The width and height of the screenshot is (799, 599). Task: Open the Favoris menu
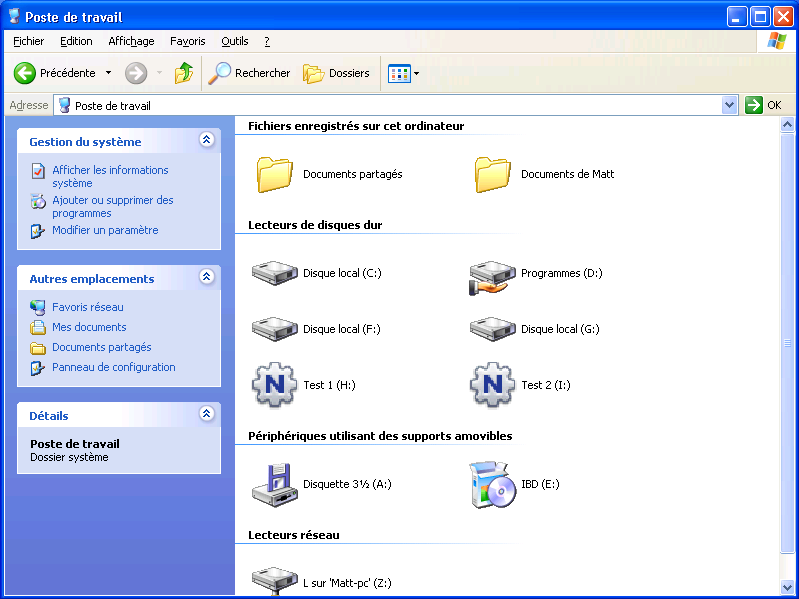(x=188, y=41)
